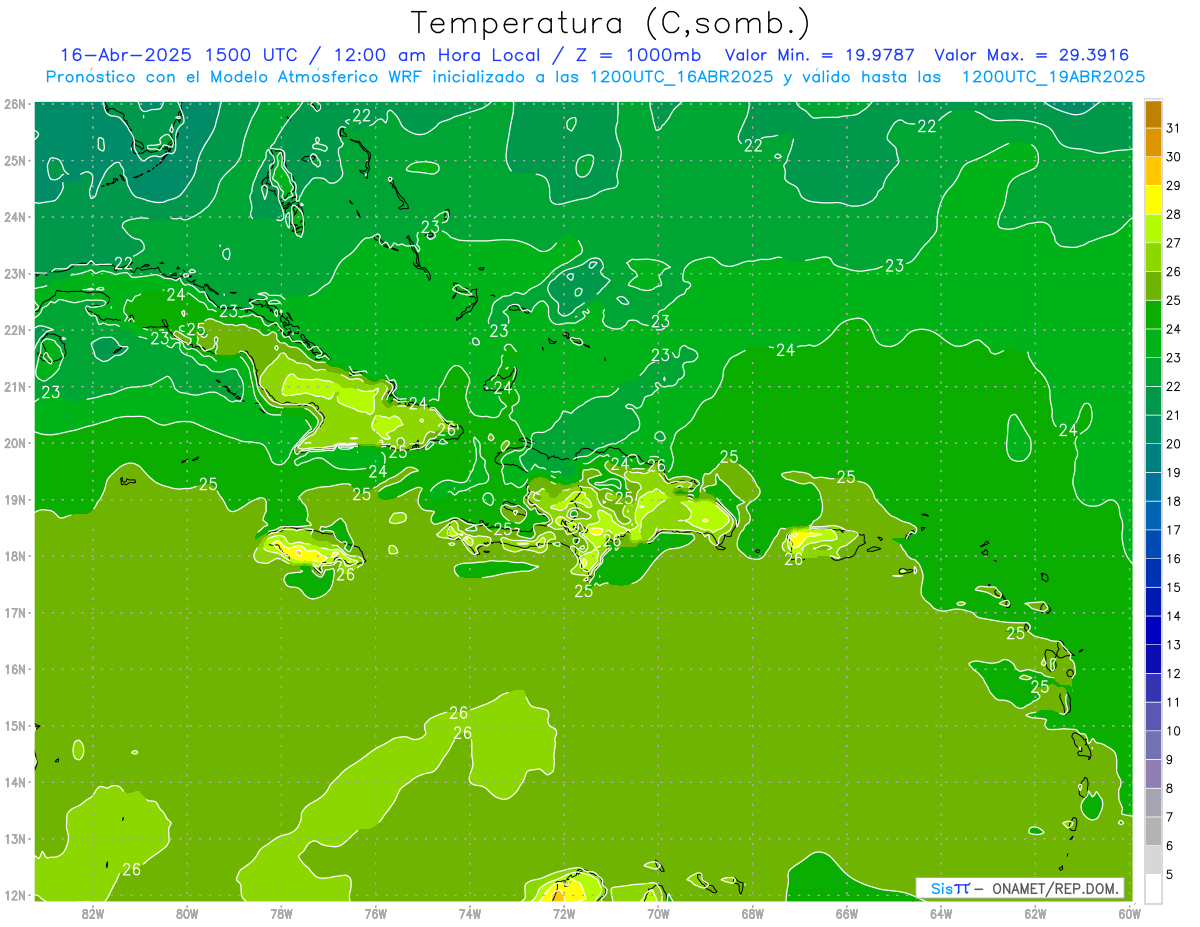Click the "78W" longitude axis label
This screenshot has height=927, width=1200.
coord(281,912)
